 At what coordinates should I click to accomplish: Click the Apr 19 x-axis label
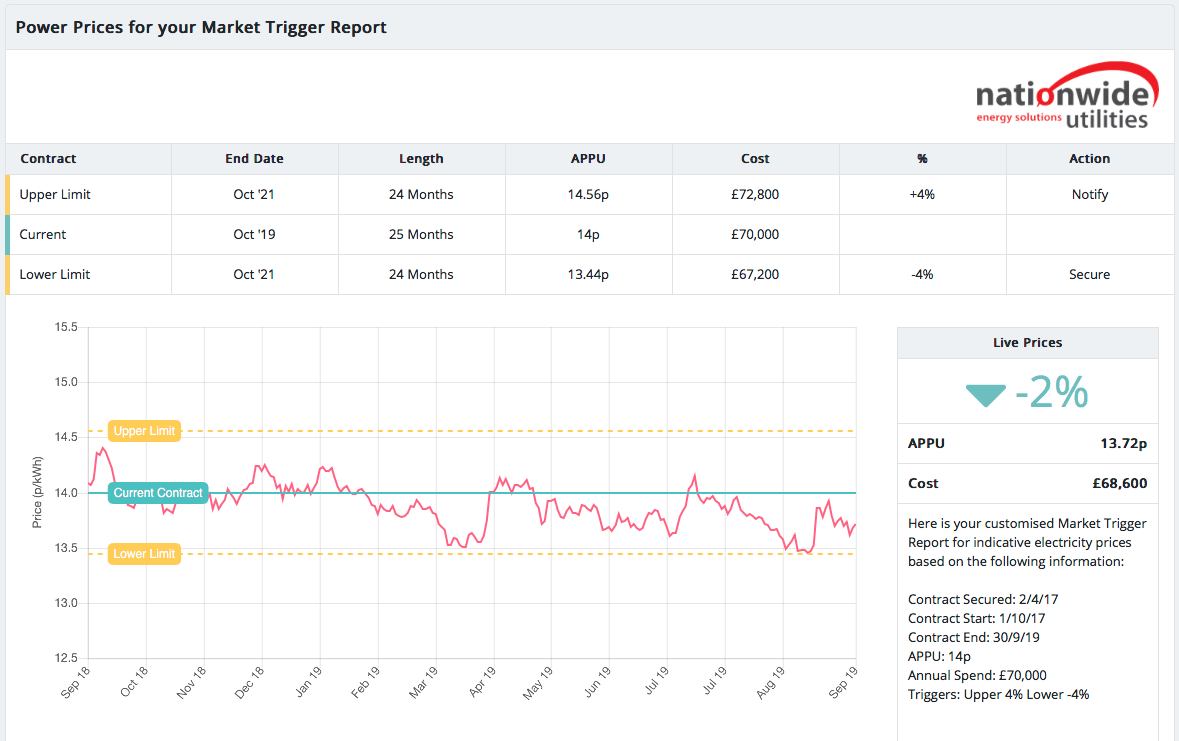point(481,682)
